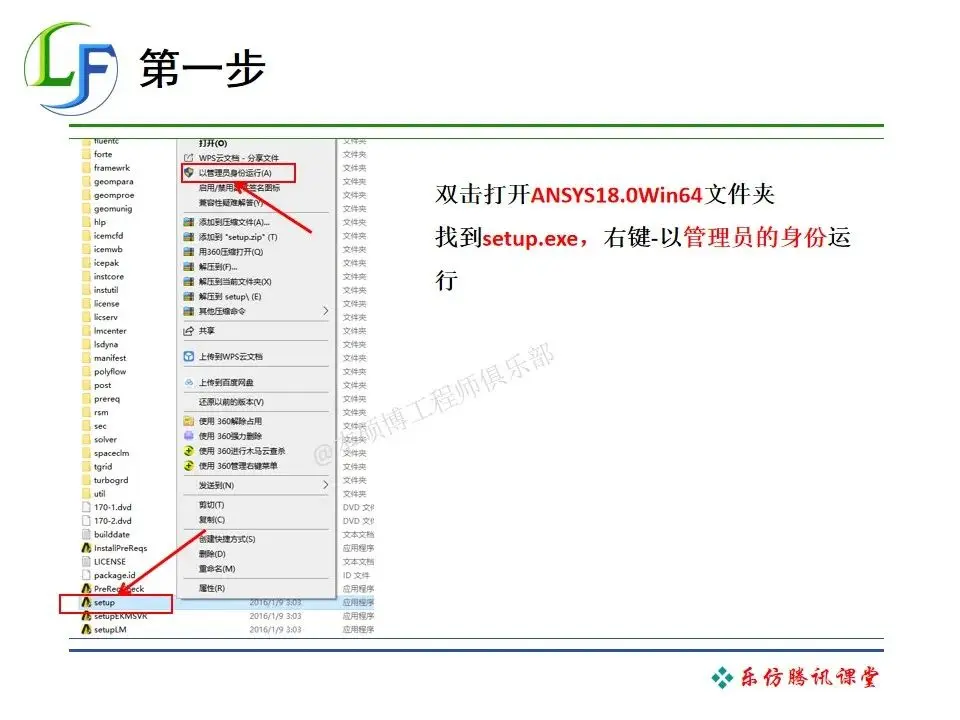The height and width of the screenshot is (720, 960).
Task: Choose 解压到 setup\ (E) menu entry
Action: point(230,296)
